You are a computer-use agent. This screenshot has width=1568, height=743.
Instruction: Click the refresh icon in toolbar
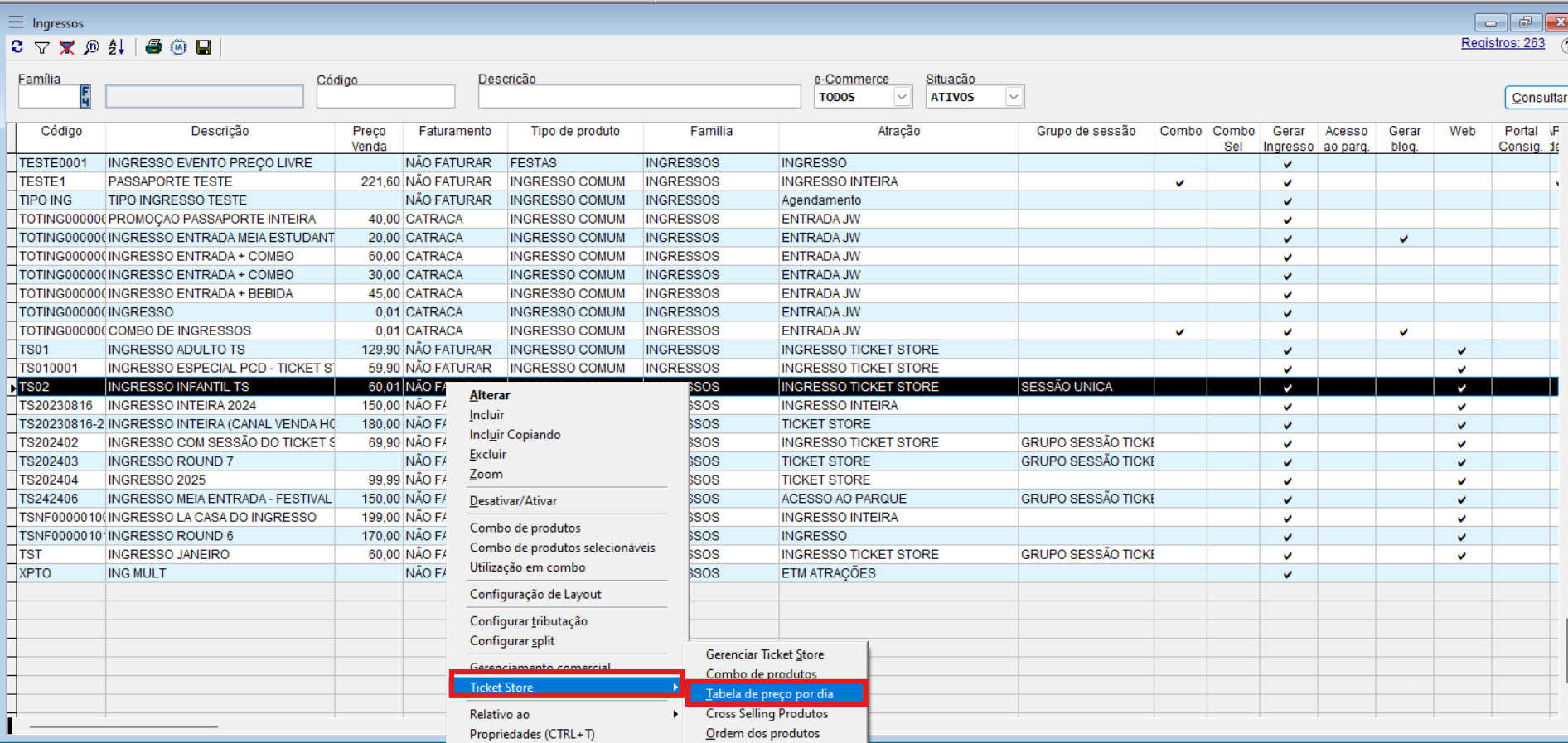coord(17,47)
